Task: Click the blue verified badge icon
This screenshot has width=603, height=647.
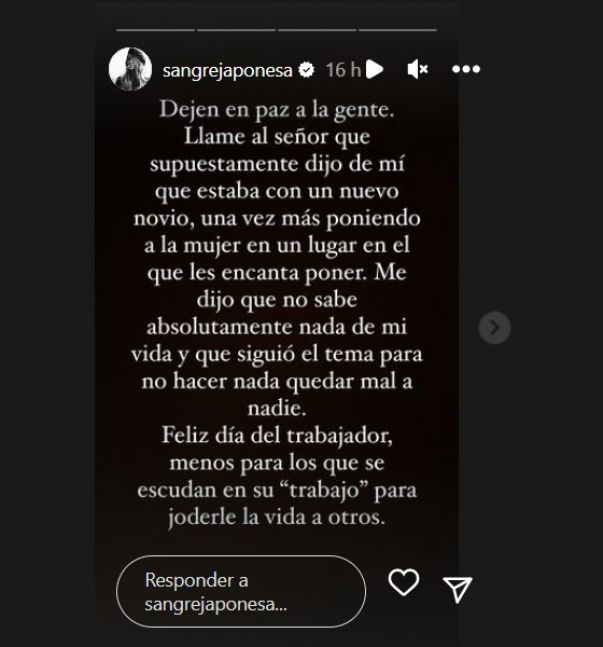Action: [x=306, y=70]
